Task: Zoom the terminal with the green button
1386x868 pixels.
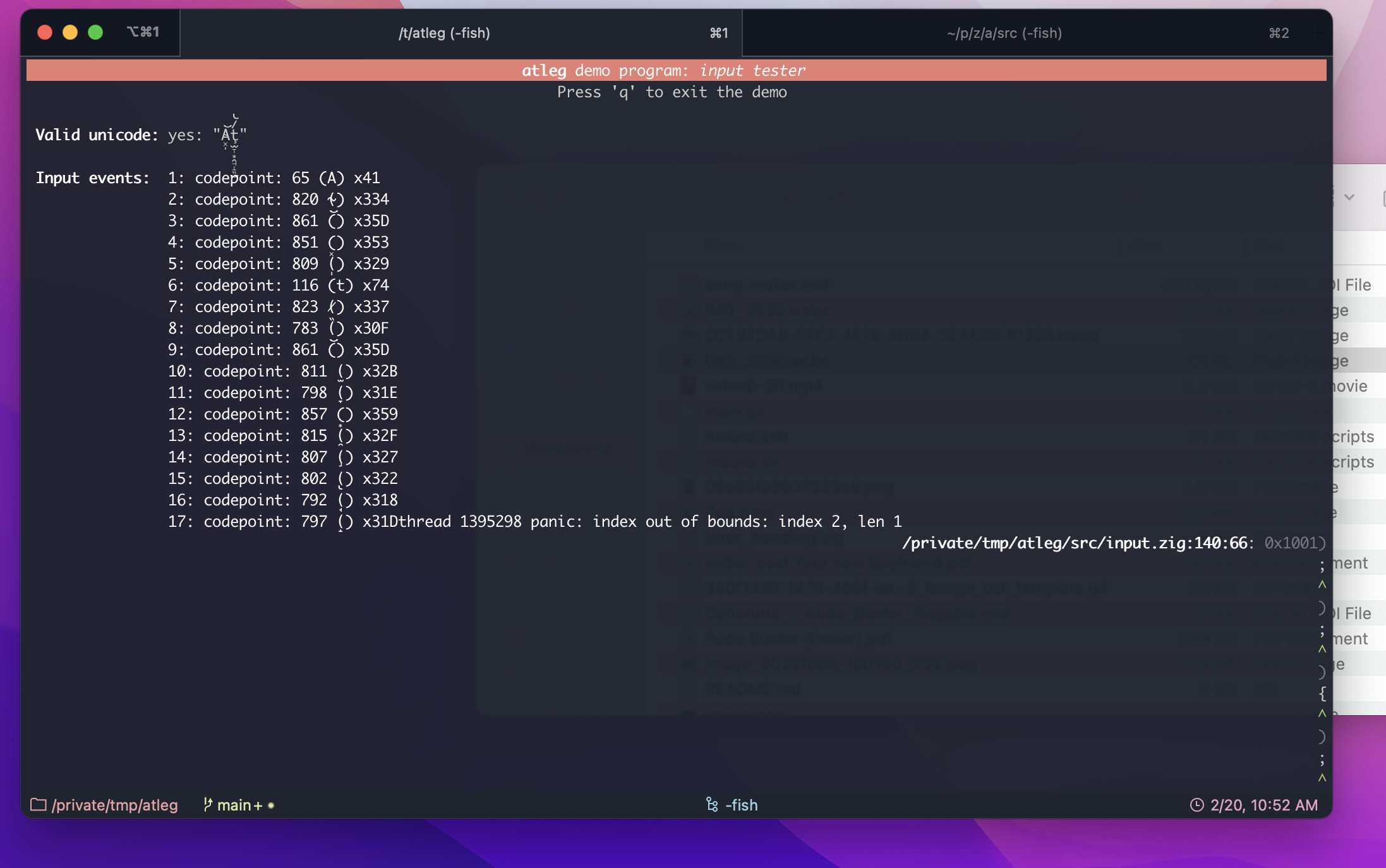Action: (95, 32)
